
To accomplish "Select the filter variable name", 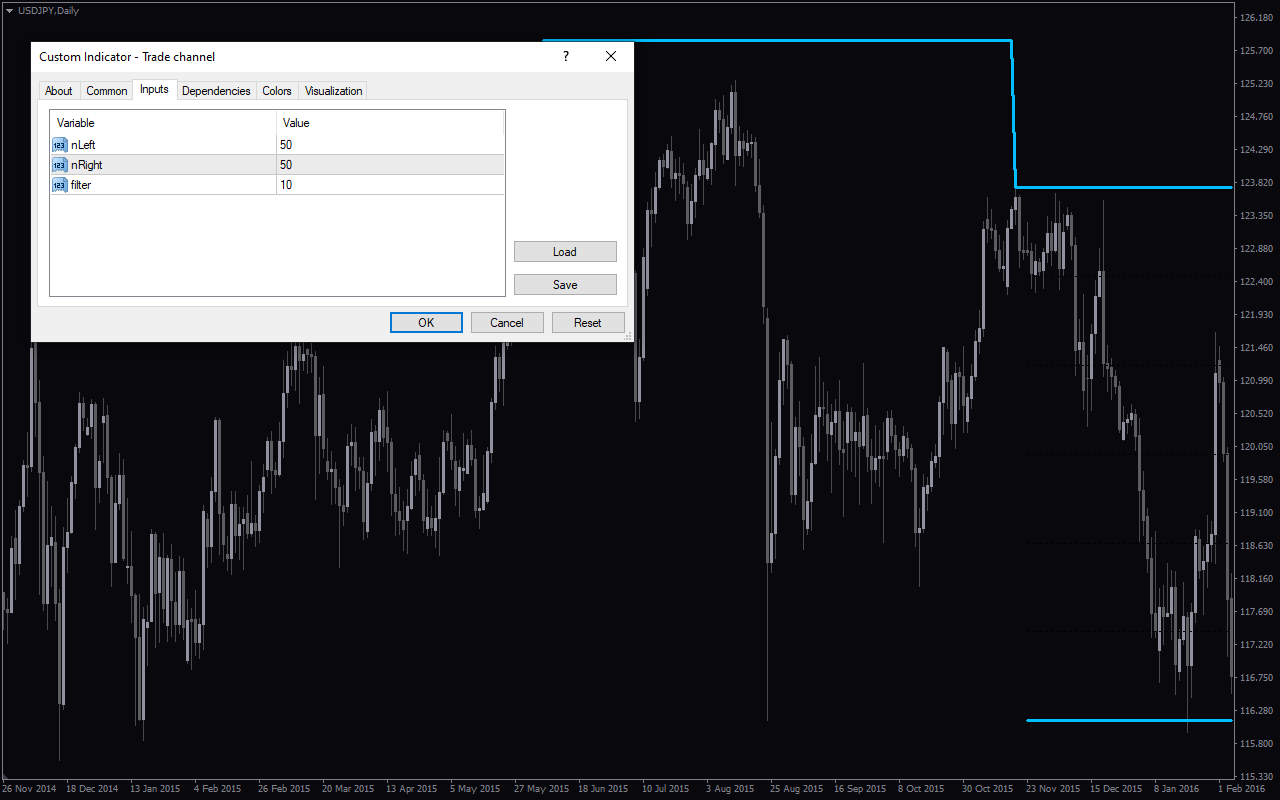I will (81, 185).
